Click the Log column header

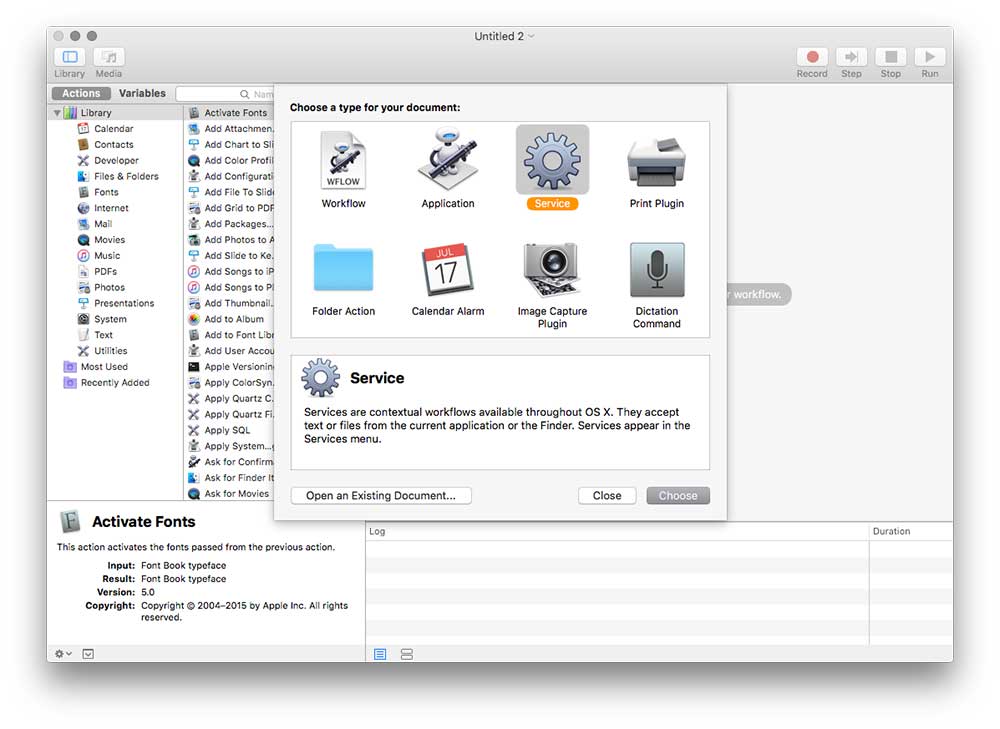click(617, 531)
